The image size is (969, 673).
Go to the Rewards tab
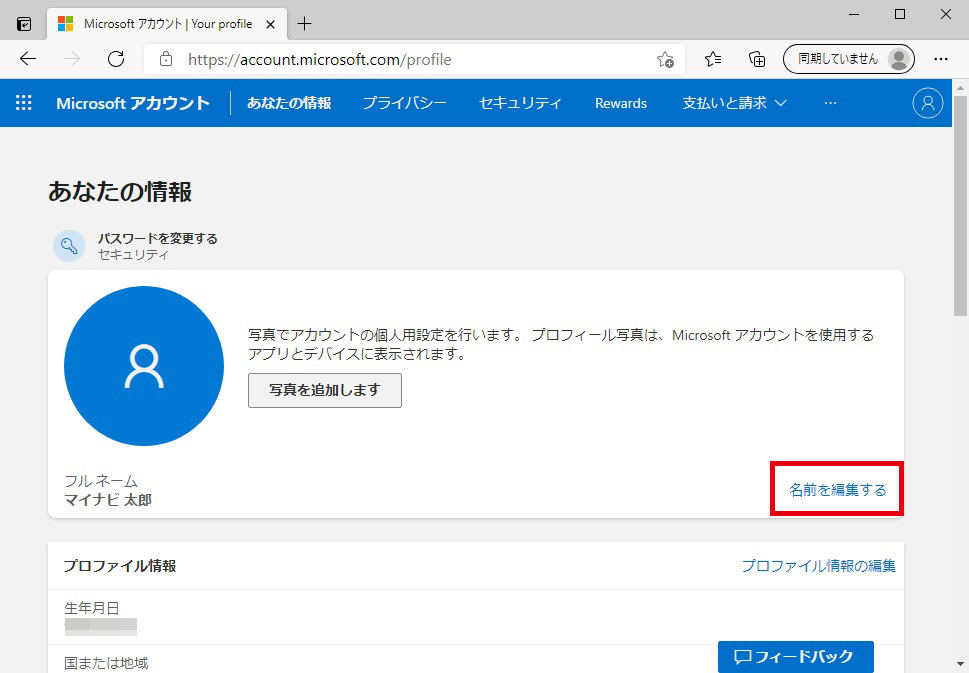[620, 103]
